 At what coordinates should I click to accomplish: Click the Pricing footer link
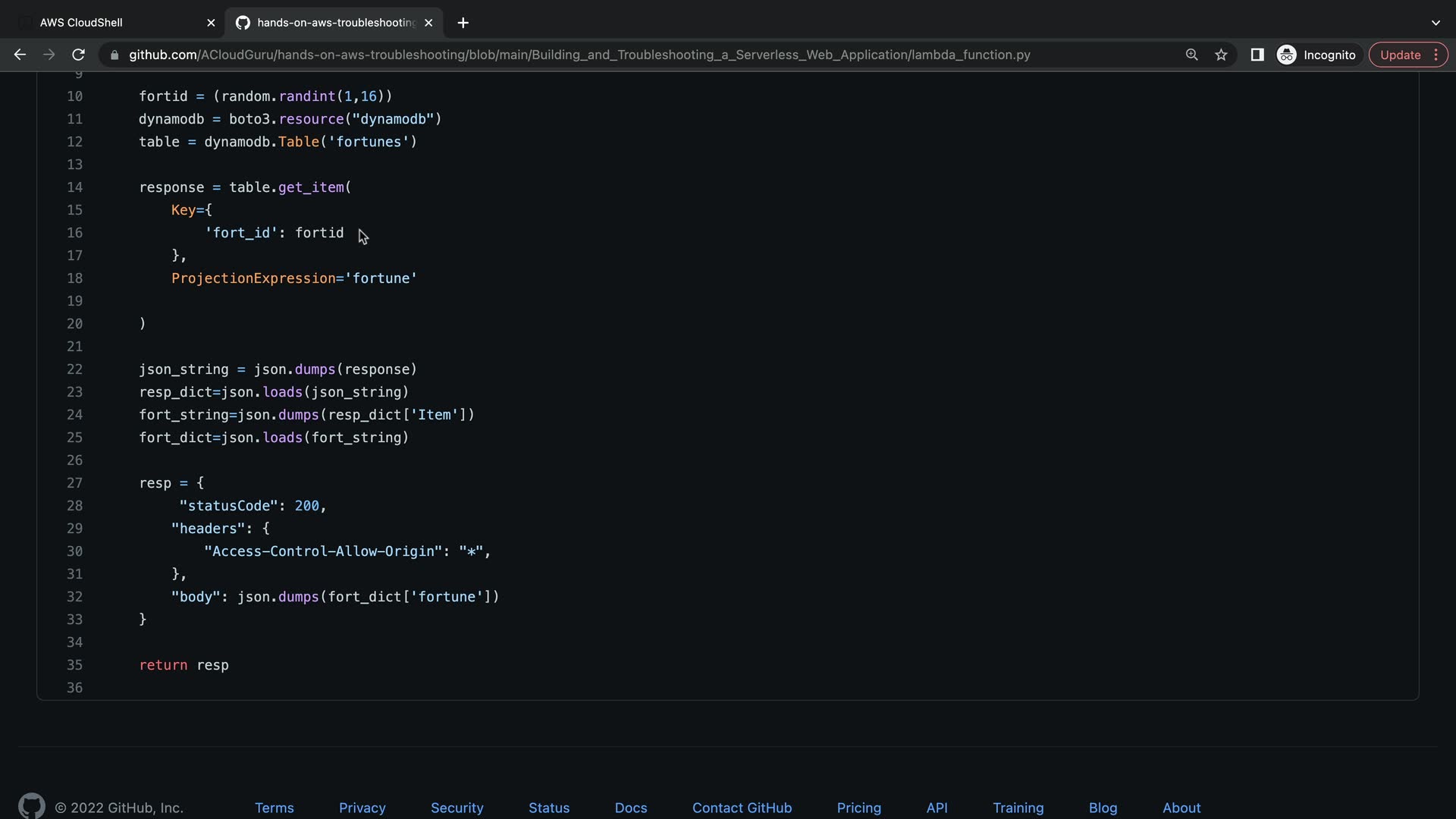click(x=858, y=808)
